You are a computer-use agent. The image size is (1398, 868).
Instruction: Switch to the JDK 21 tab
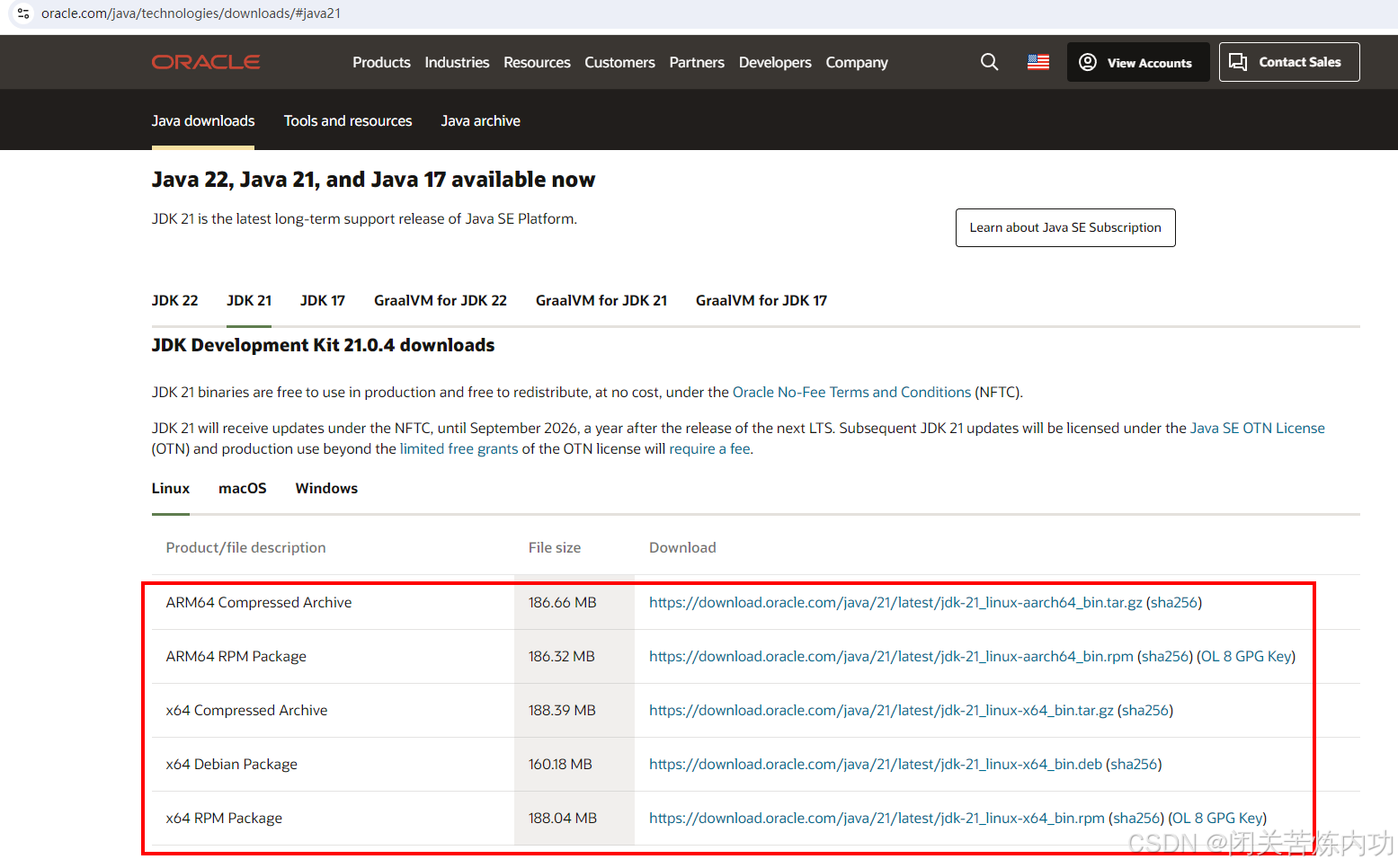[249, 300]
